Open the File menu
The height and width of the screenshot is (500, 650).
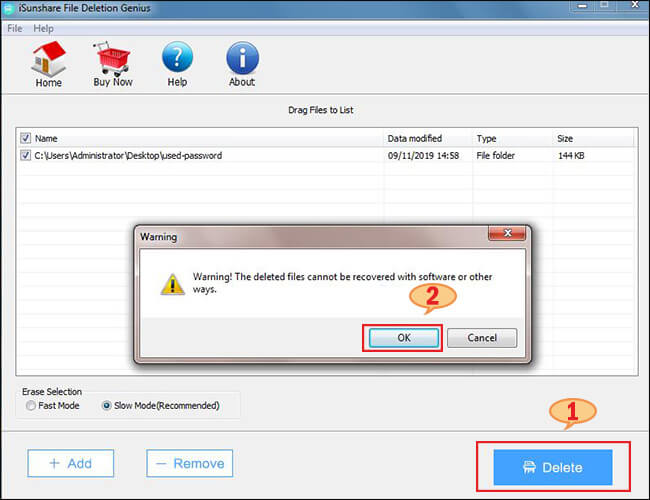pos(15,29)
